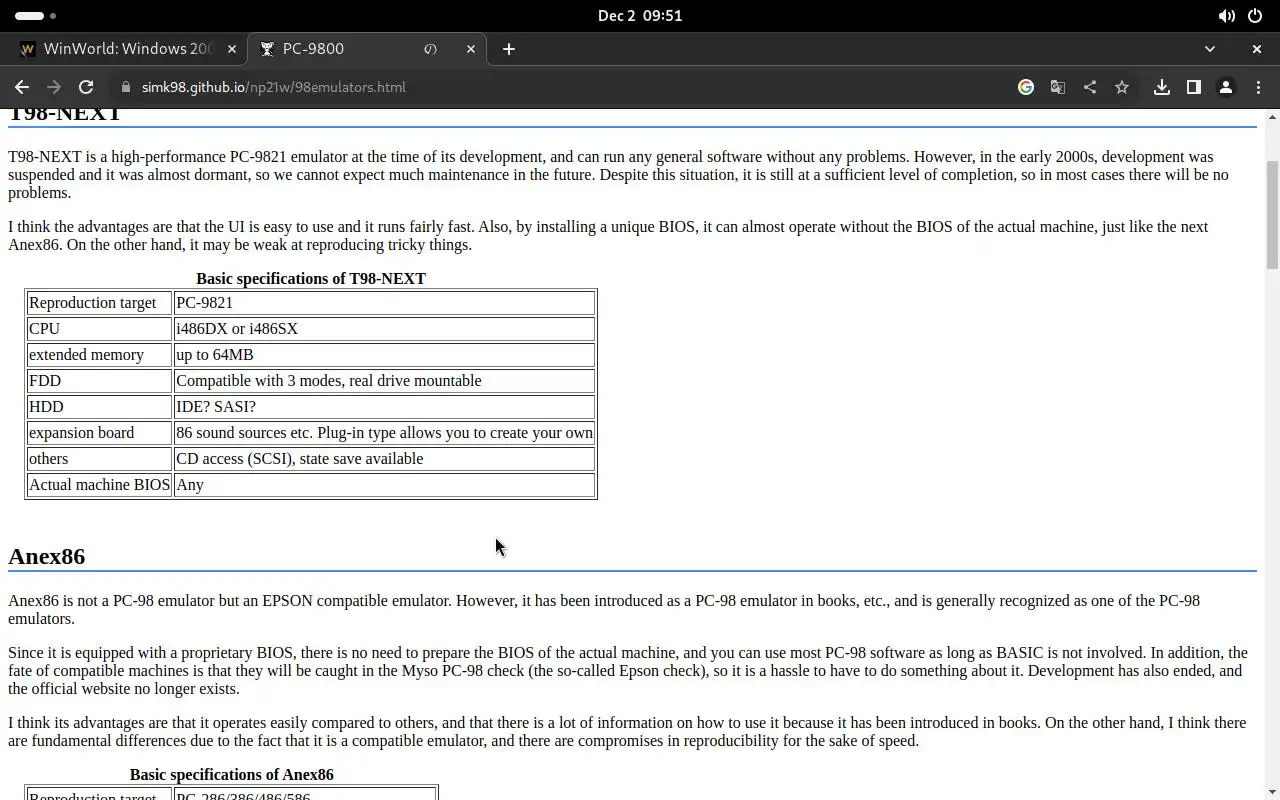Close the browser window
This screenshot has height=800, width=1280.
tap(1257, 48)
